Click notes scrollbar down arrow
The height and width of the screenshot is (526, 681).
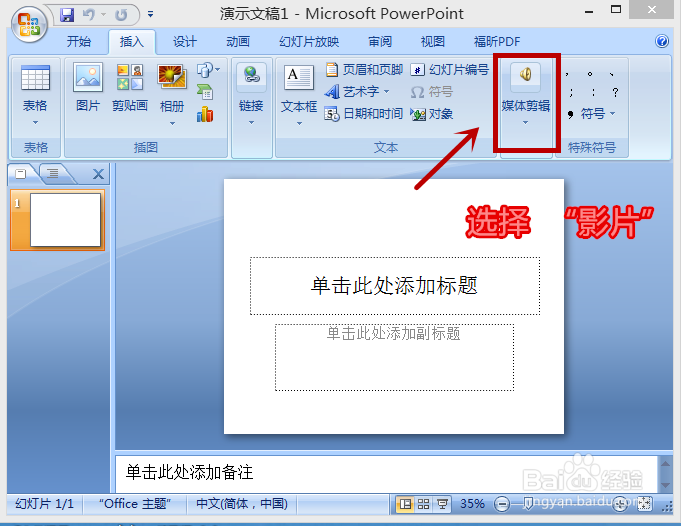[x=665, y=484]
